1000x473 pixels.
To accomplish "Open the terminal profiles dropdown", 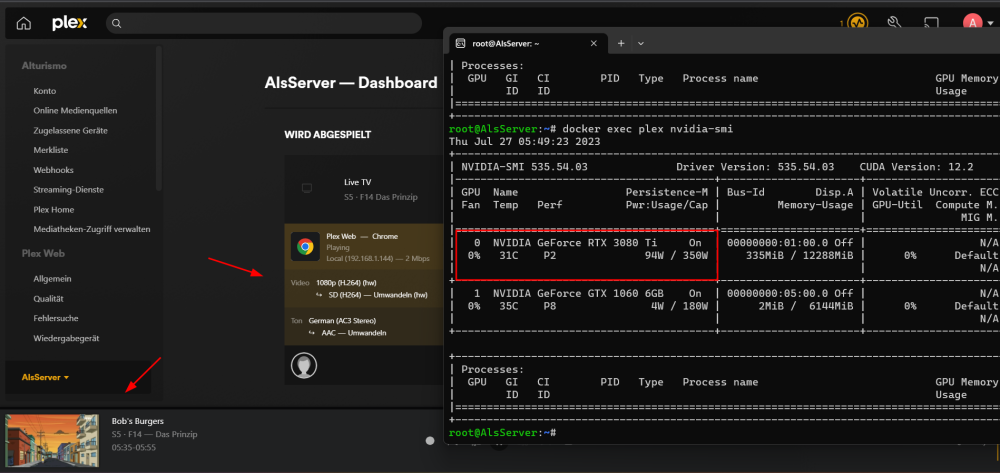I will pyautogui.click(x=641, y=43).
